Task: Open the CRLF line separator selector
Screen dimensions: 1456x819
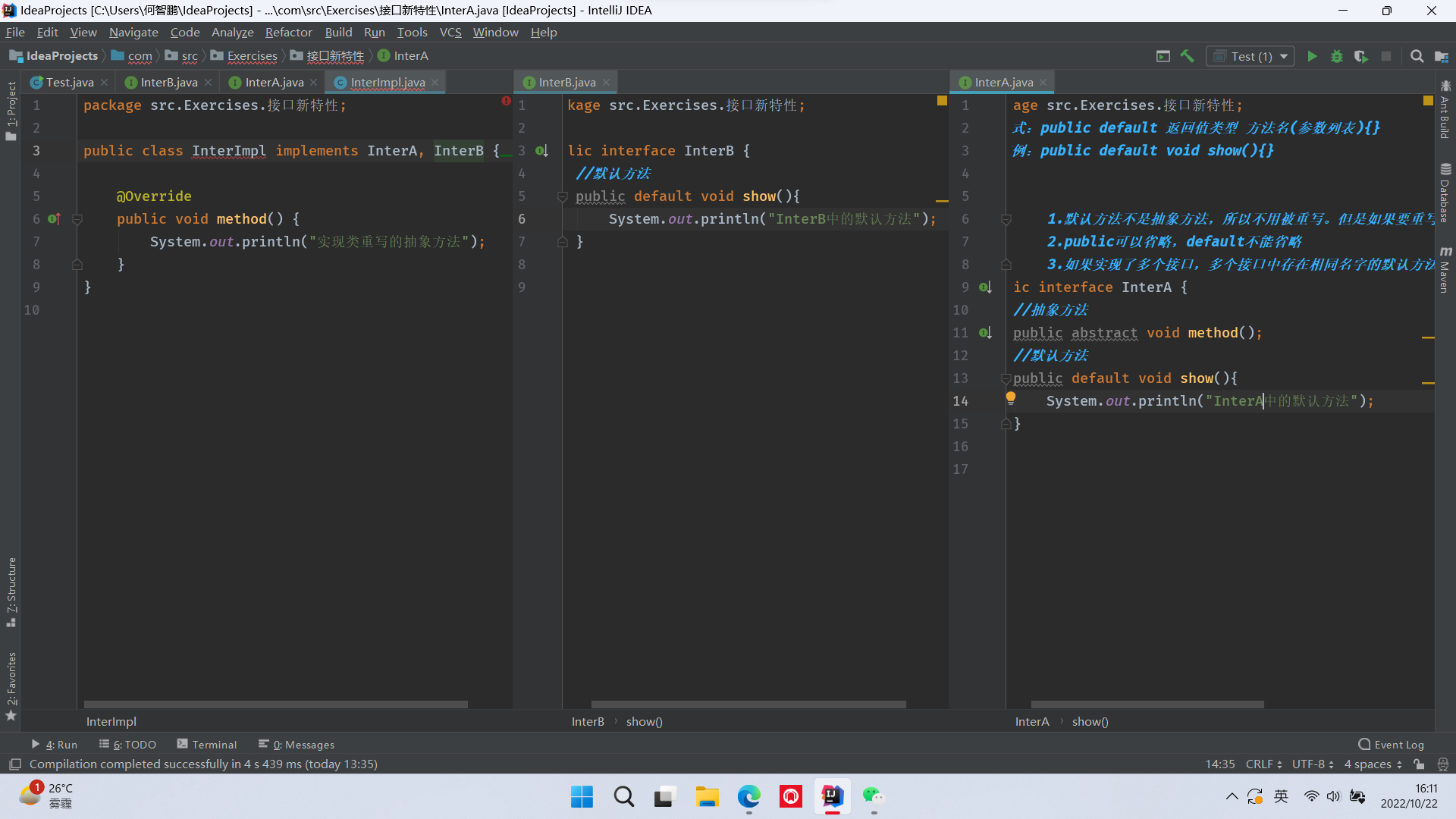Action: point(1263,764)
